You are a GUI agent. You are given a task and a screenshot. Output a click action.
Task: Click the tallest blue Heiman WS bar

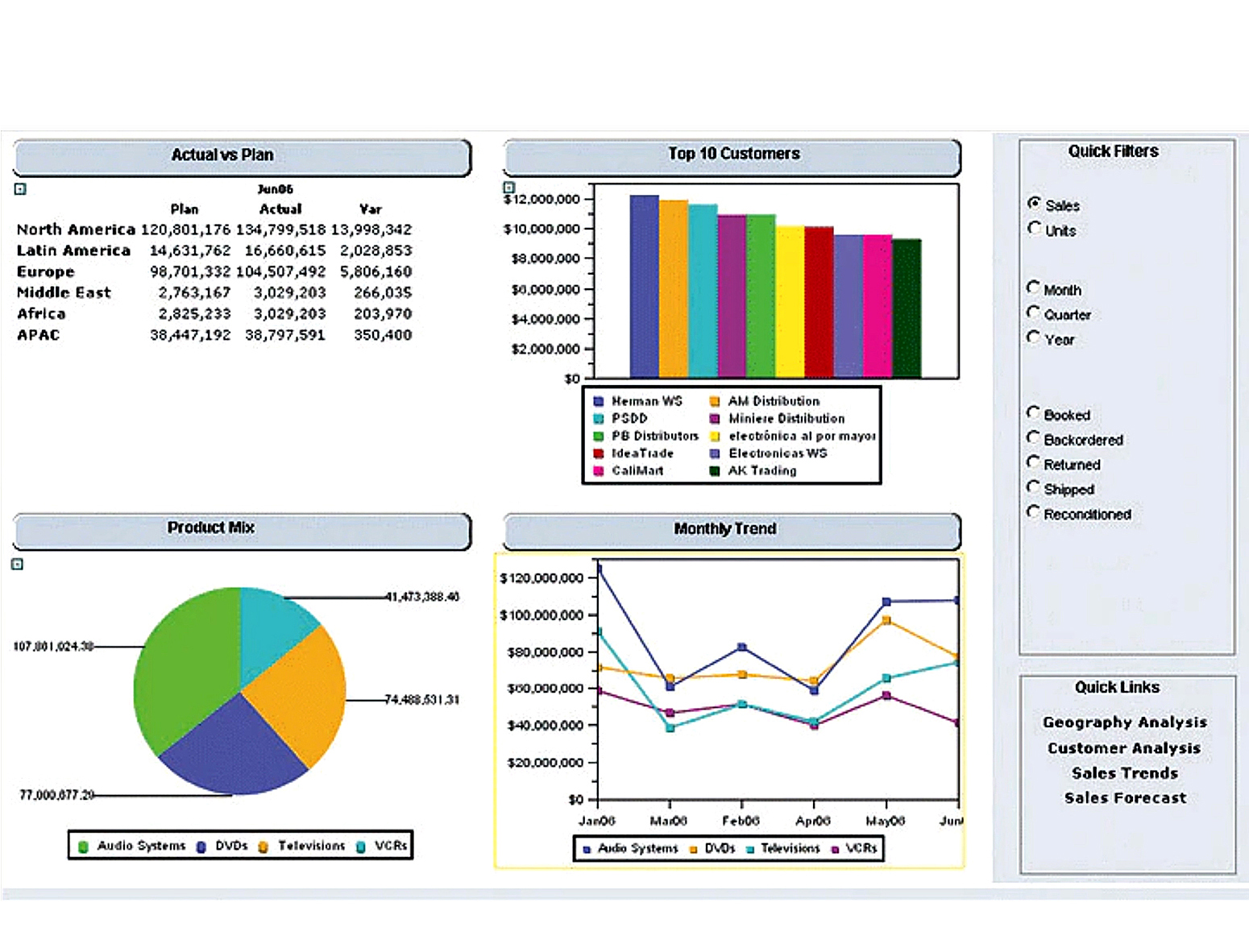tap(644, 286)
